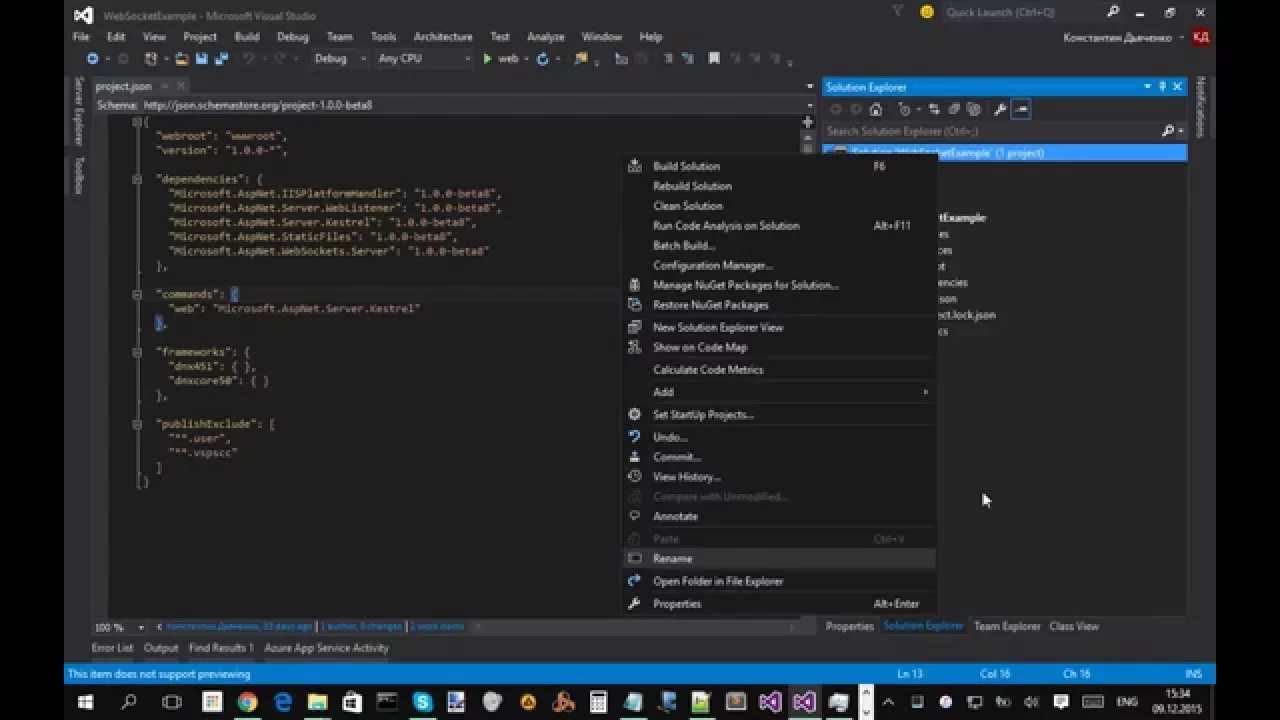
Task: Click the pin icon on Solution Explorer header
Action: [x=1162, y=87]
